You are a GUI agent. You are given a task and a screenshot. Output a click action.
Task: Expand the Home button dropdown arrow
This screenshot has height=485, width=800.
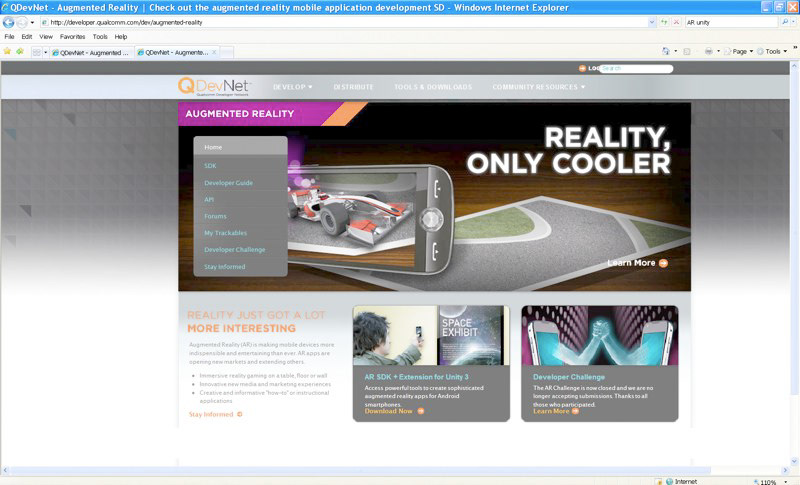[676, 52]
